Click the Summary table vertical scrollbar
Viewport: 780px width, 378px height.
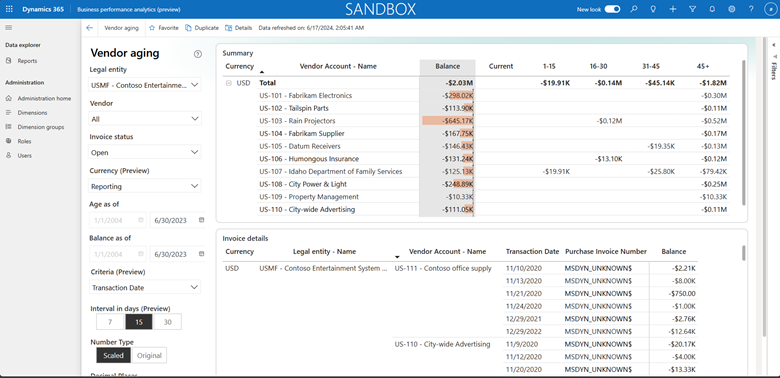point(744,132)
